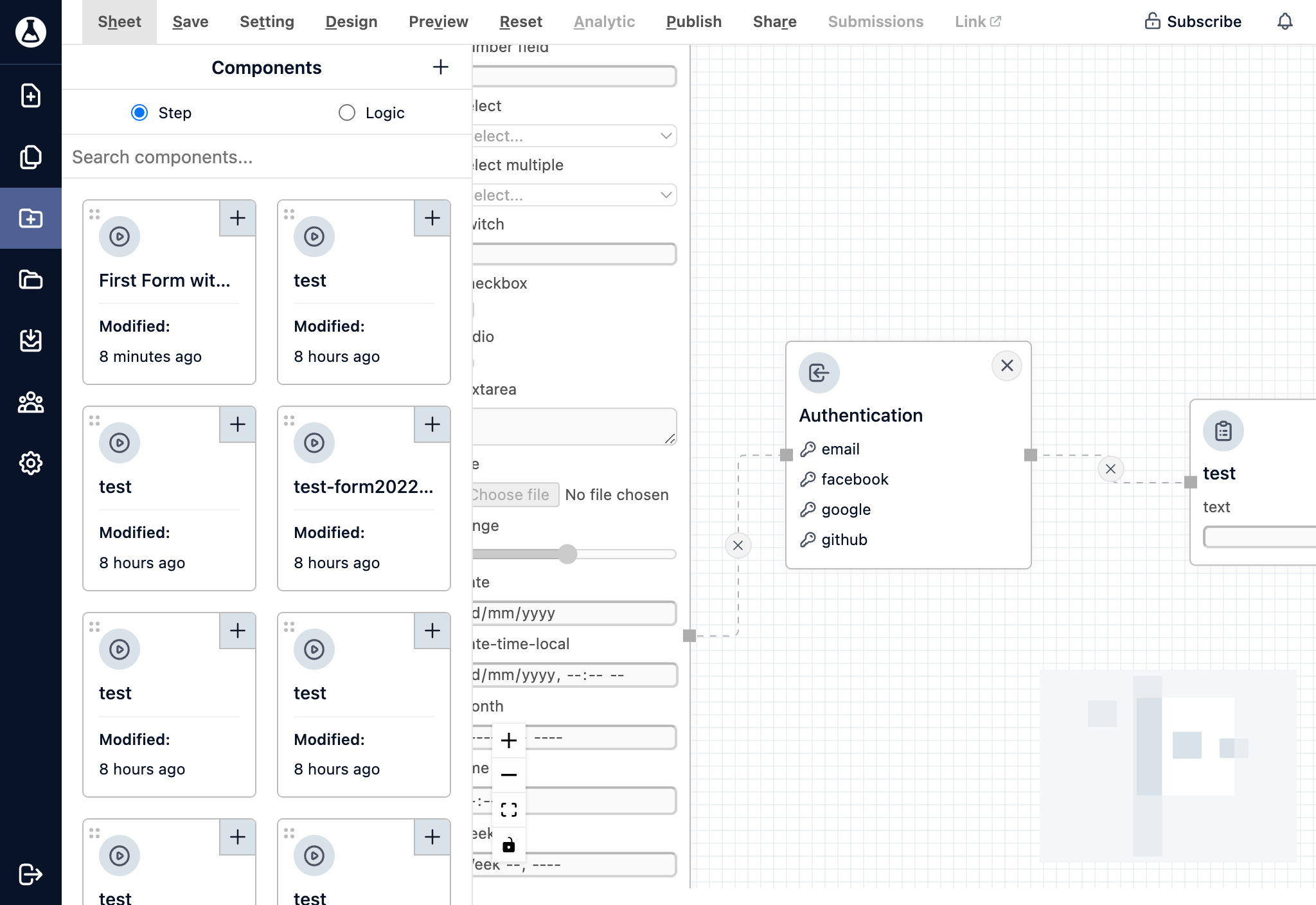Click the canvas minimap
The image size is (1316, 905).
[1168, 766]
